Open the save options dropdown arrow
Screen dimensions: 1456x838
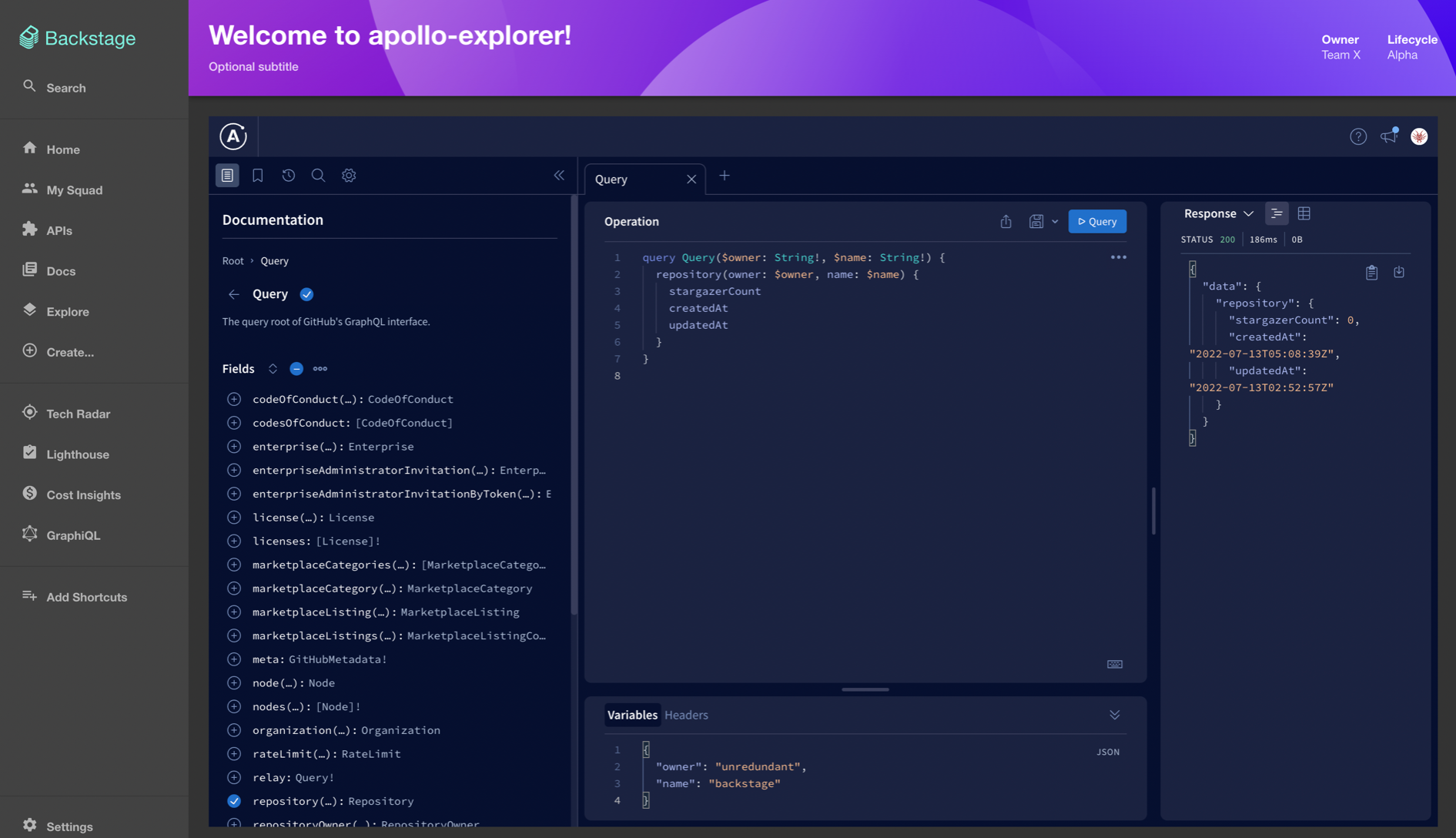[x=1055, y=222]
